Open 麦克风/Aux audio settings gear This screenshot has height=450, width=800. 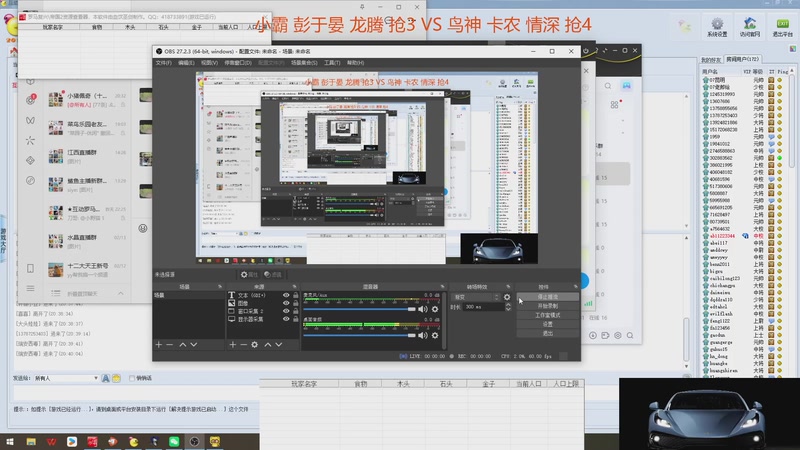[x=435, y=309]
